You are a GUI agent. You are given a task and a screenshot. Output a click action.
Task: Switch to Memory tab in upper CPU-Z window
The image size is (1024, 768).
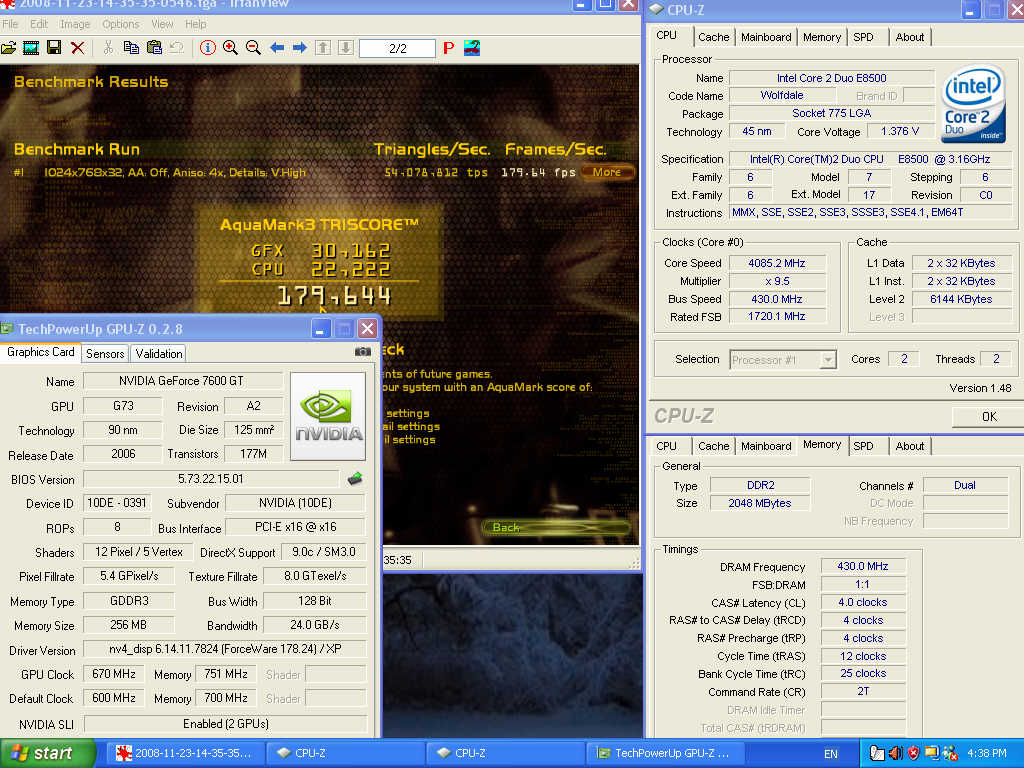pos(822,37)
